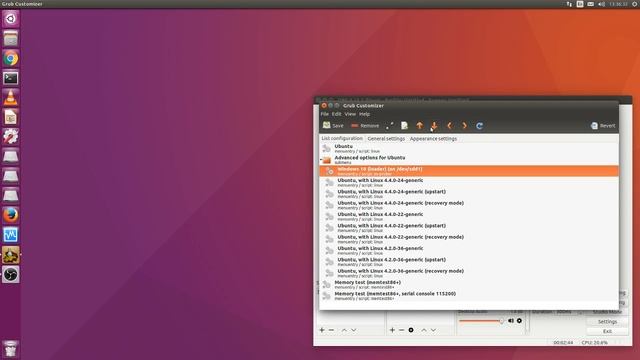Select 'Ubuntu, with Linux 4.4.0-24-generic (upstart)' entry
The width and height of the screenshot is (640, 360).
pyautogui.click(x=469, y=194)
